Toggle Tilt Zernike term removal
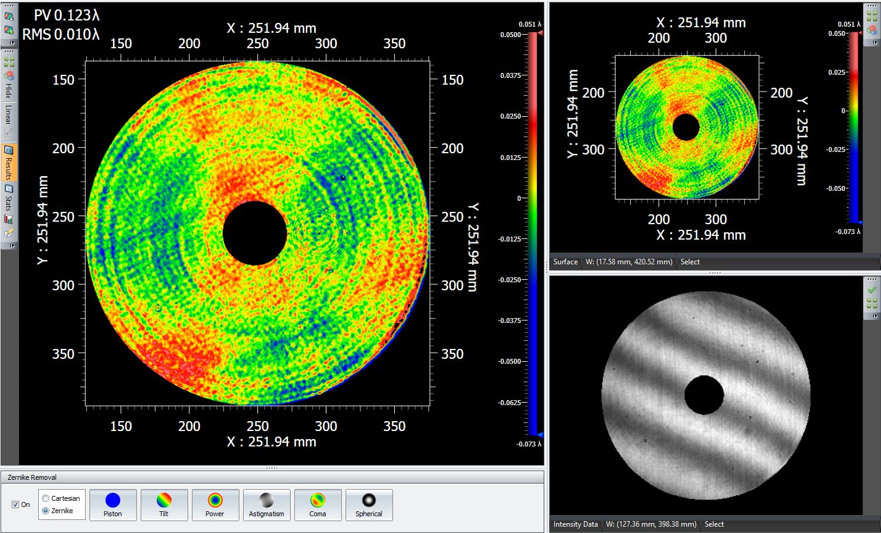 [164, 505]
